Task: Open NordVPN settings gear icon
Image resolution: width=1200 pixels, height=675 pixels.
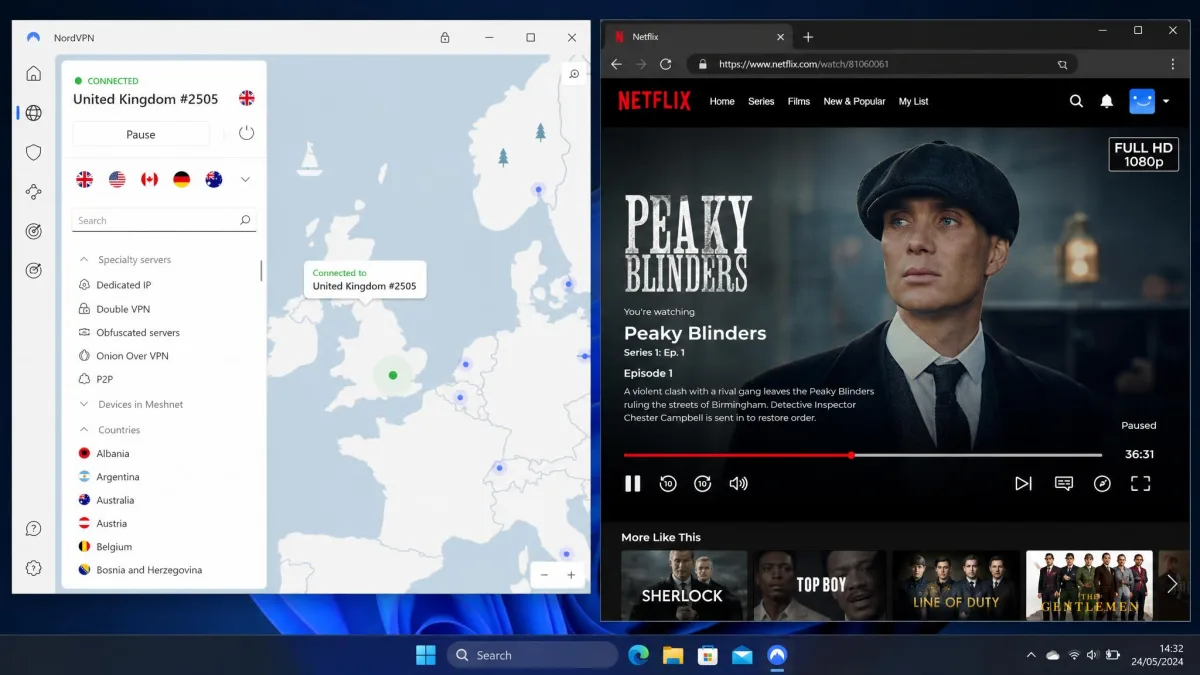Action: (34, 568)
